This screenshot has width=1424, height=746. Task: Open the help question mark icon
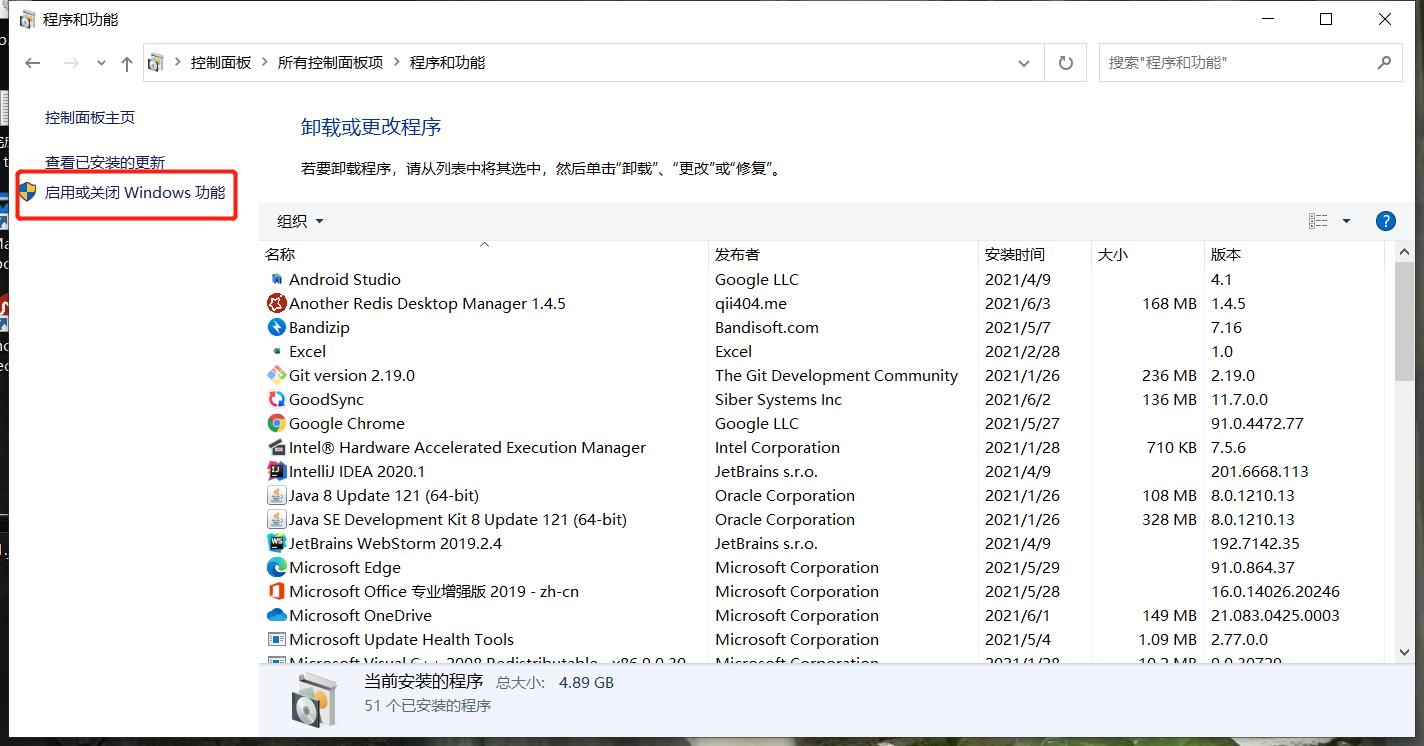[1385, 221]
